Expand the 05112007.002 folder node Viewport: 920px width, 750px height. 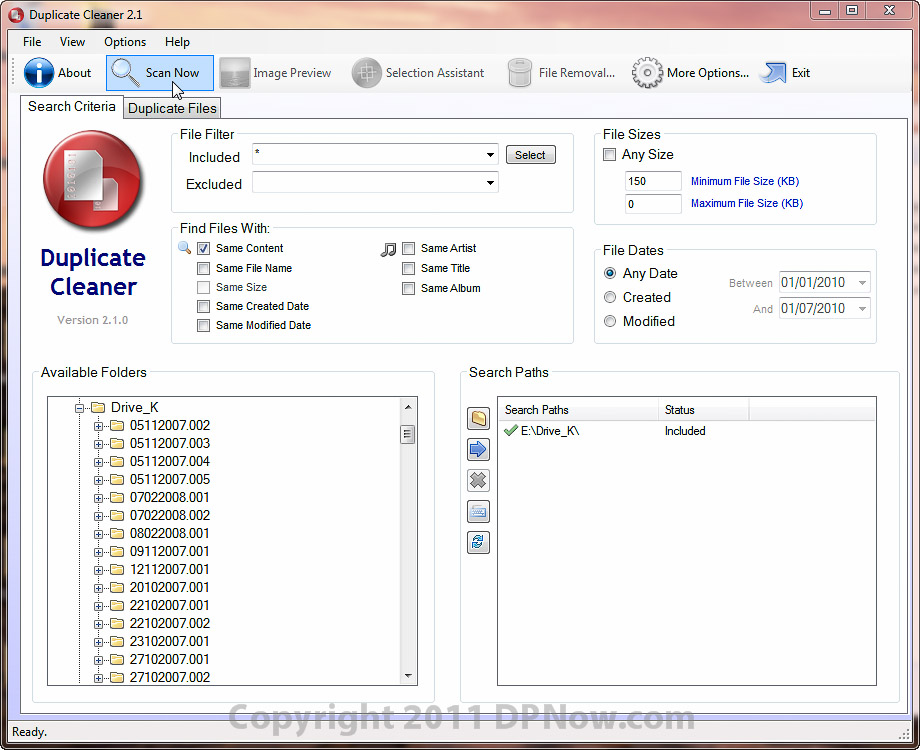99,426
